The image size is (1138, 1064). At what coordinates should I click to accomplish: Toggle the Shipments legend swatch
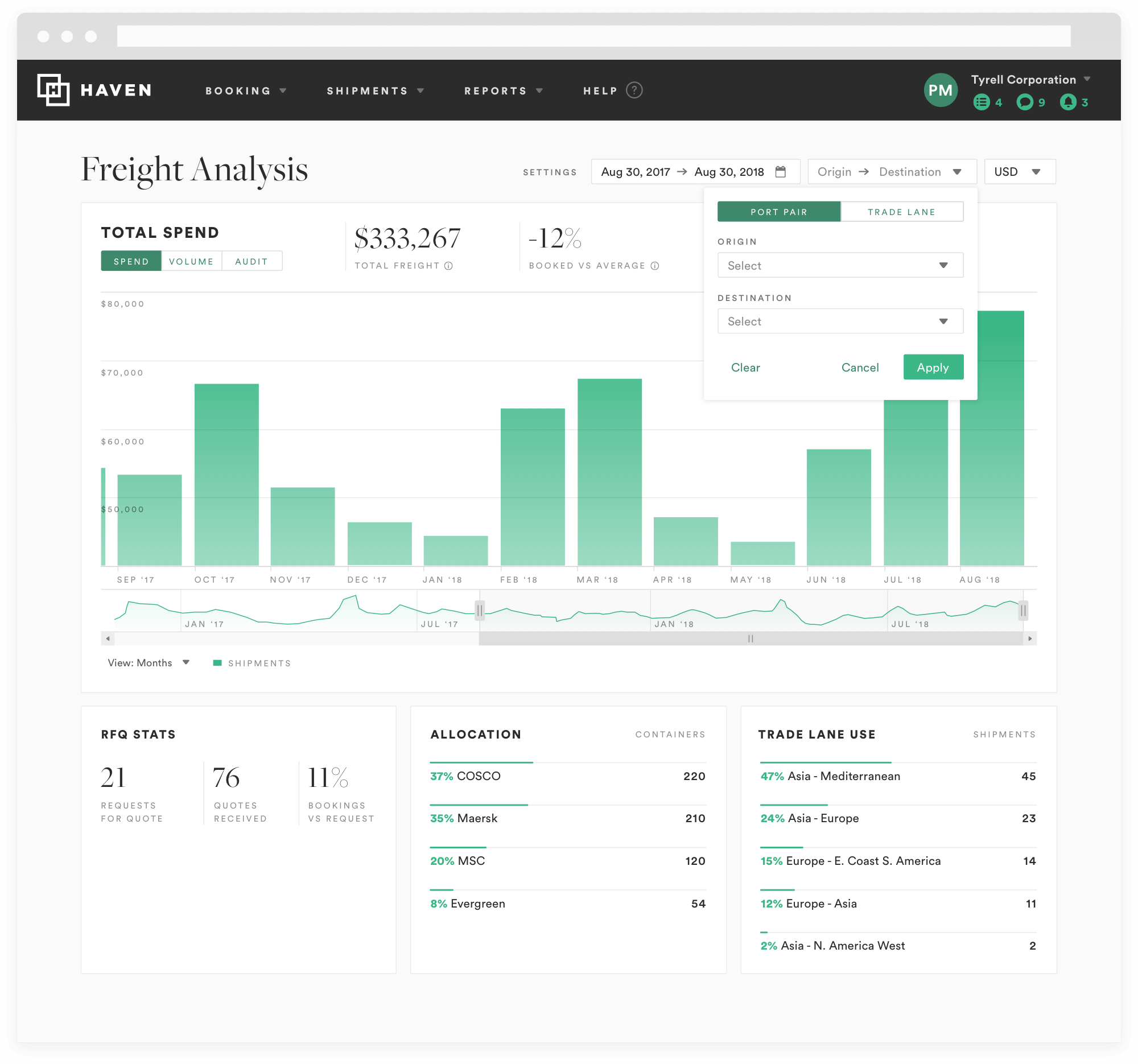tap(217, 663)
